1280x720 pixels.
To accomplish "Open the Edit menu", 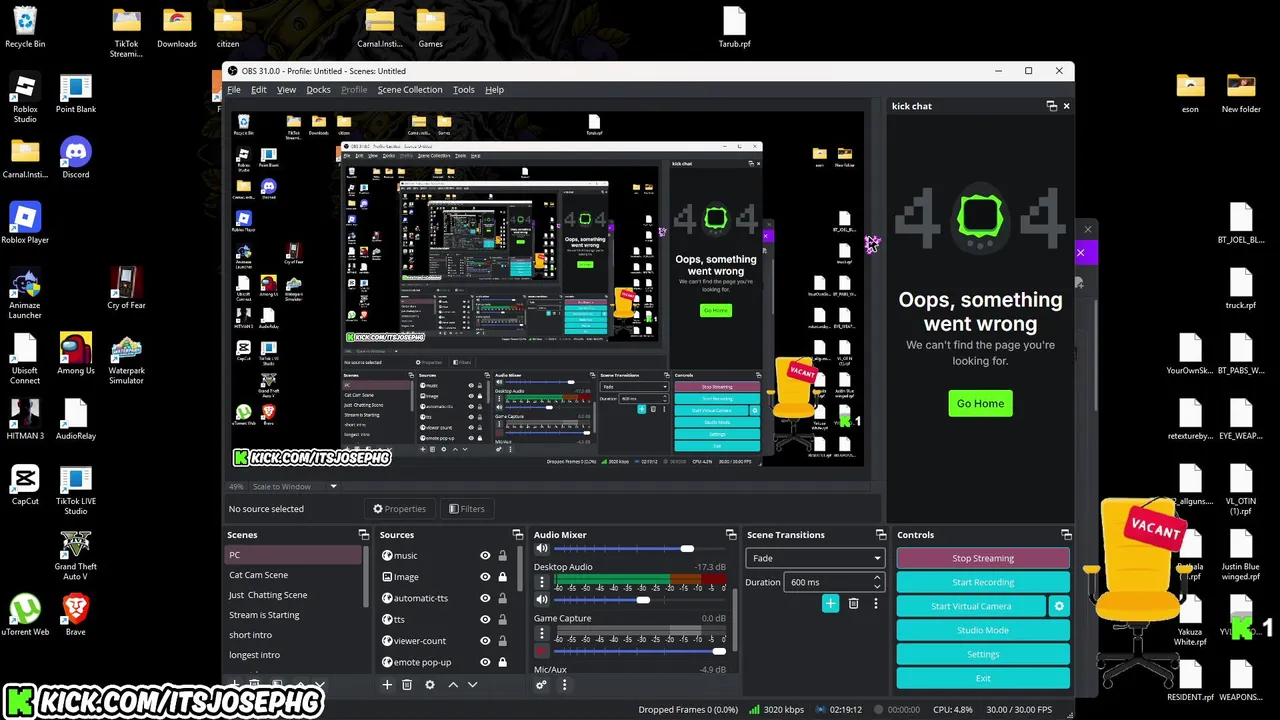I will (259, 90).
